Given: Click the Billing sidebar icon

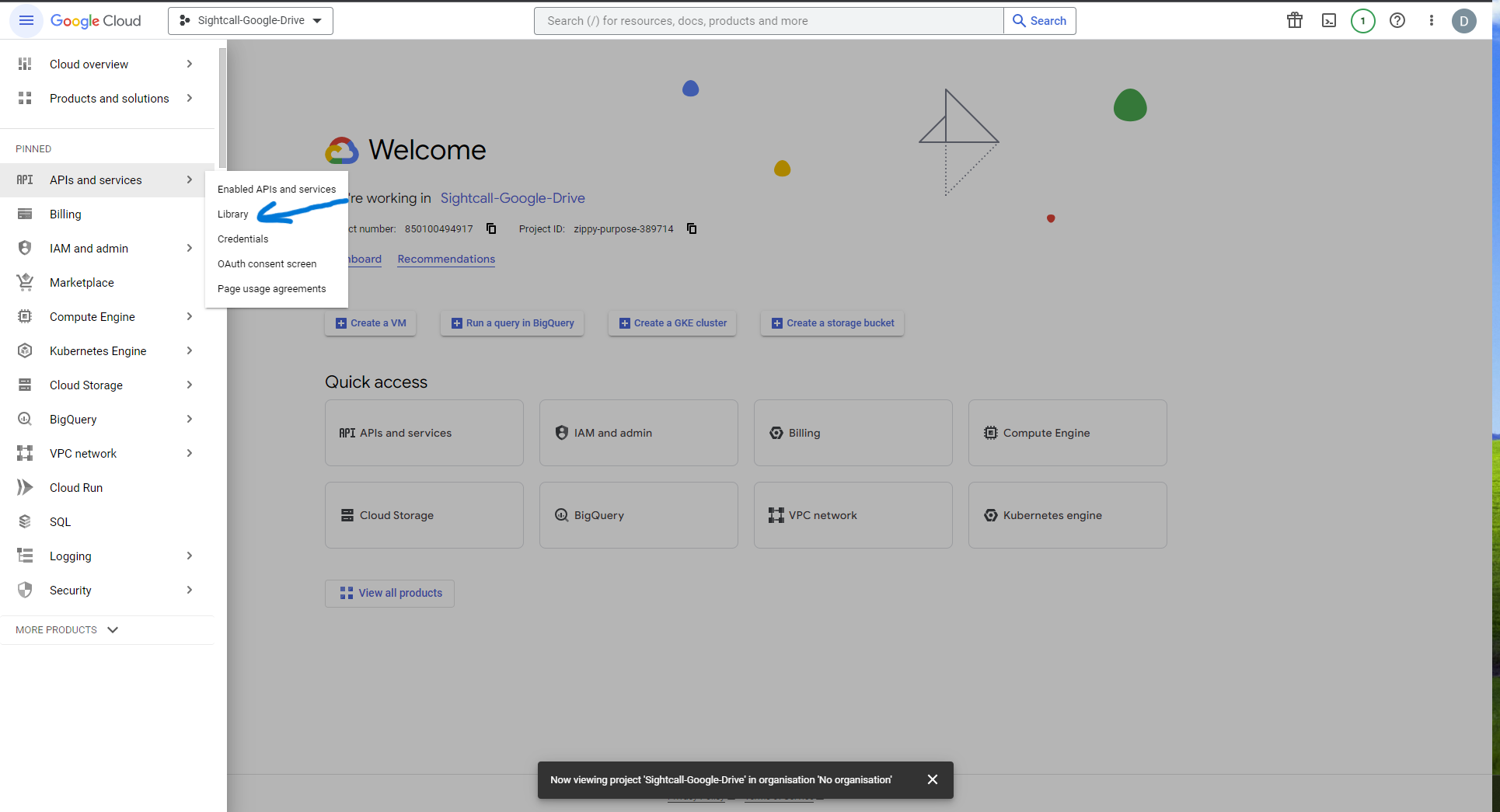Looking at the screenshot, I should [25, 214].
